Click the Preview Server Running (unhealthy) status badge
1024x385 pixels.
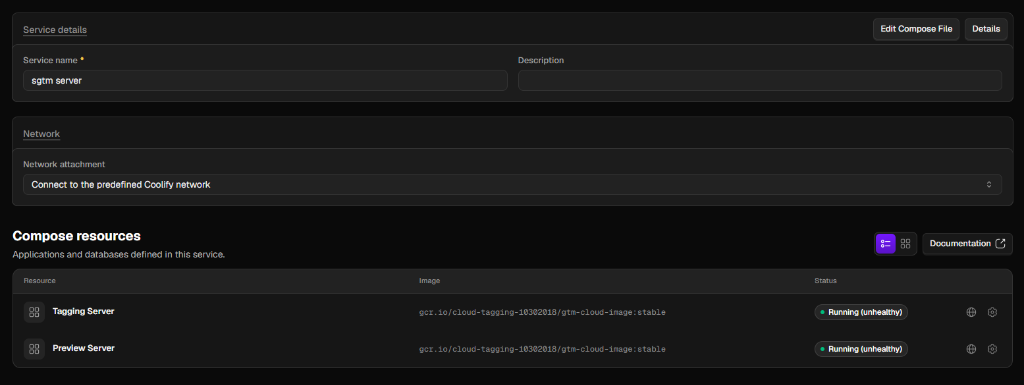coord(861,348)
